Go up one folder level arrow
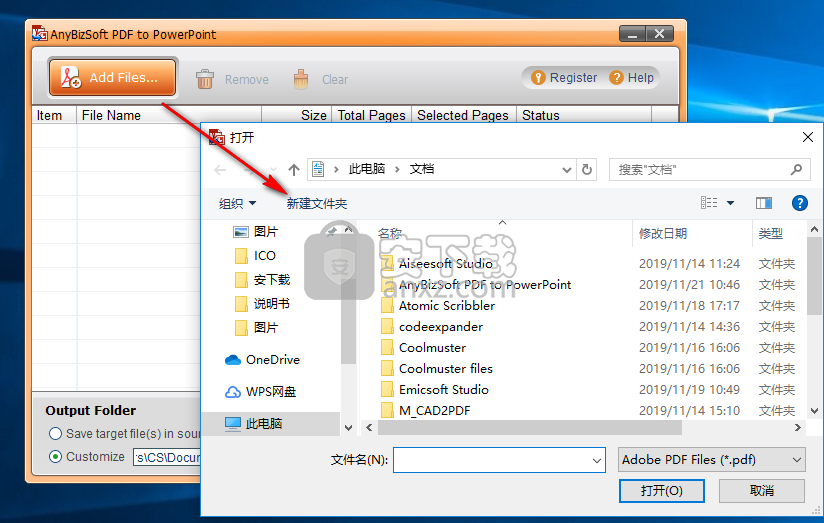 pos(294,170)
